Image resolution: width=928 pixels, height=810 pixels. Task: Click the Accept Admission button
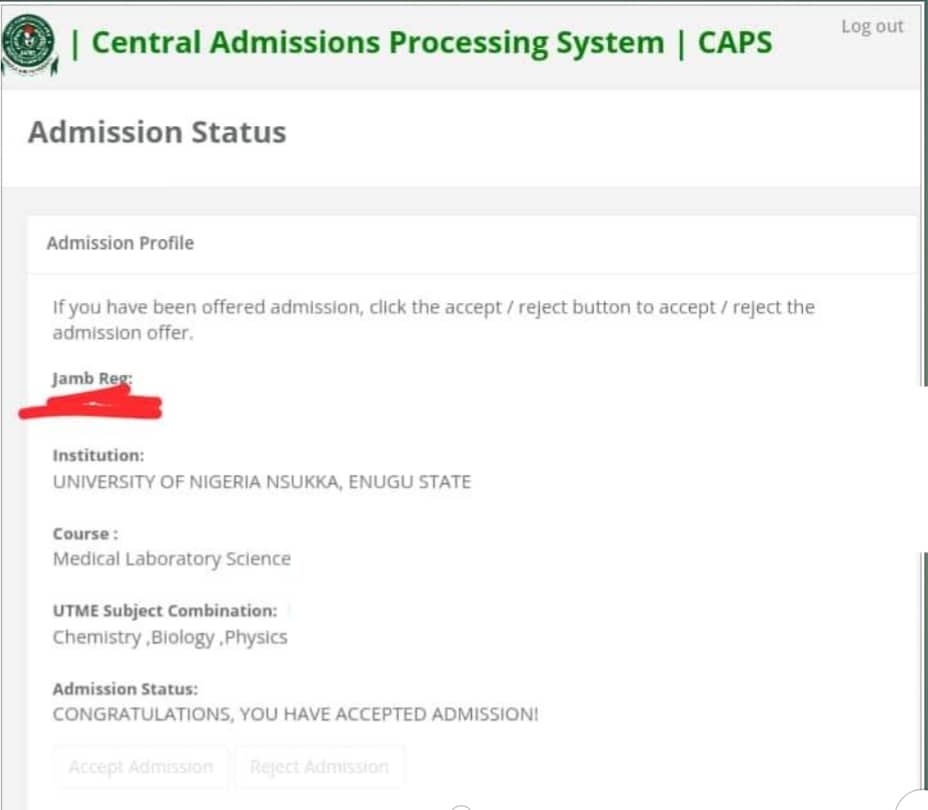(x=141, y=767)
